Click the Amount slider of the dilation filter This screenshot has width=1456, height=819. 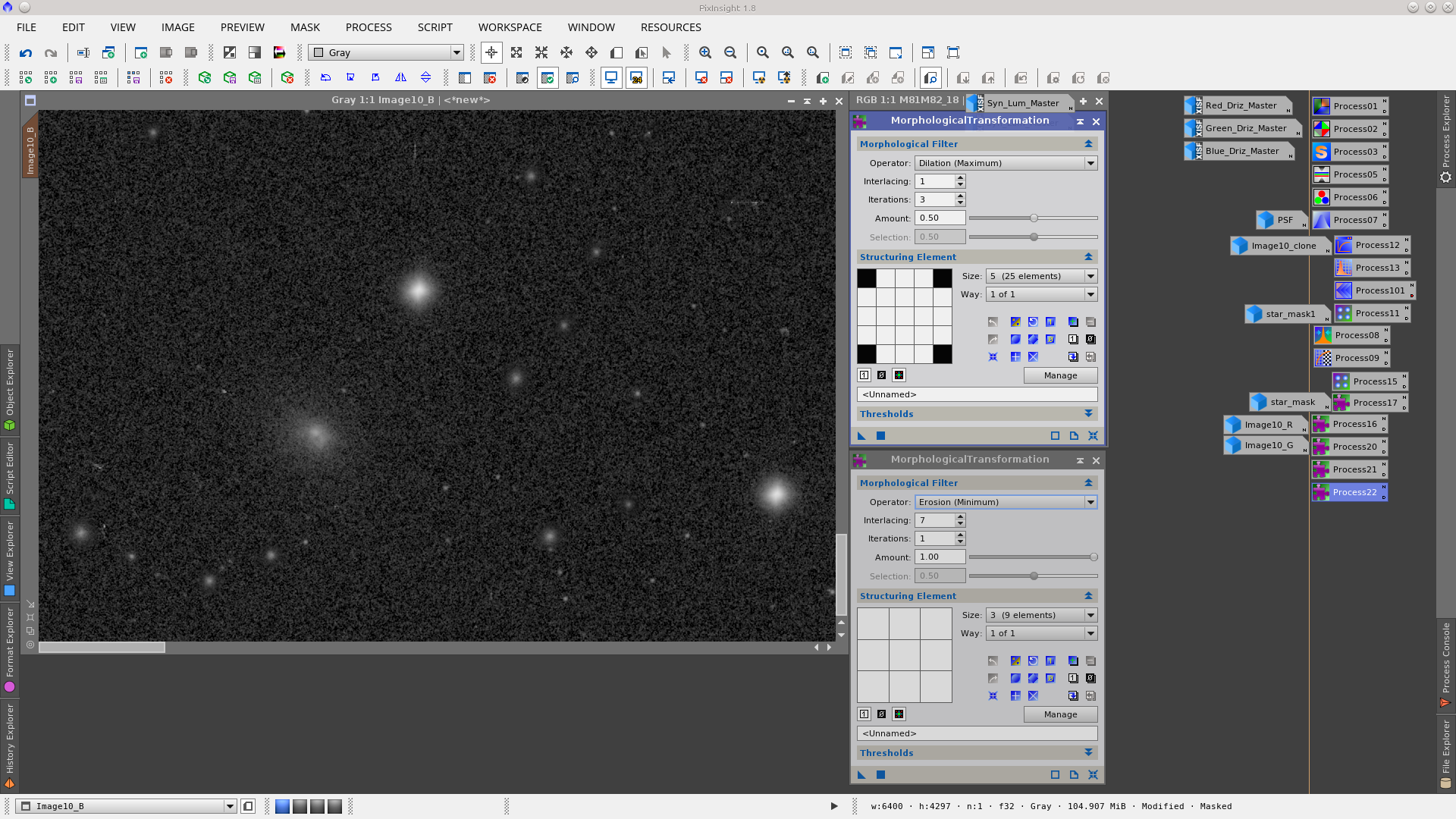[1033, 218]
